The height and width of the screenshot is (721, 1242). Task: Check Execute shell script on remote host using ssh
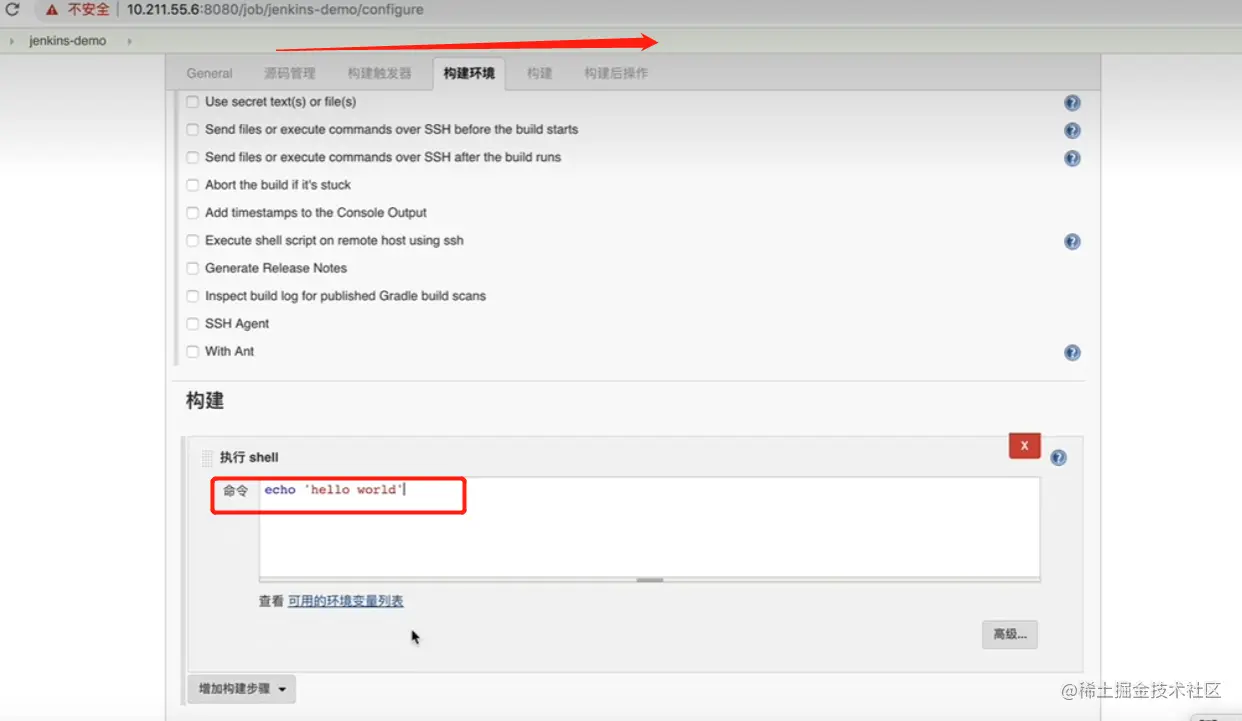point(193,241)
